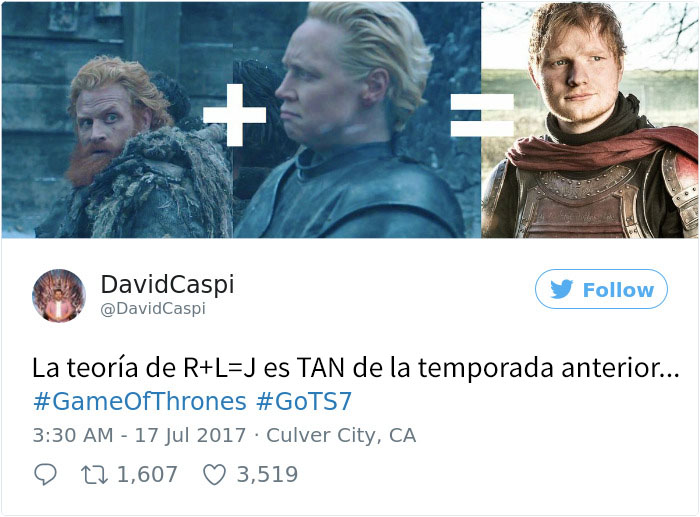Click the white equals sign in the image

click(483, 115)
